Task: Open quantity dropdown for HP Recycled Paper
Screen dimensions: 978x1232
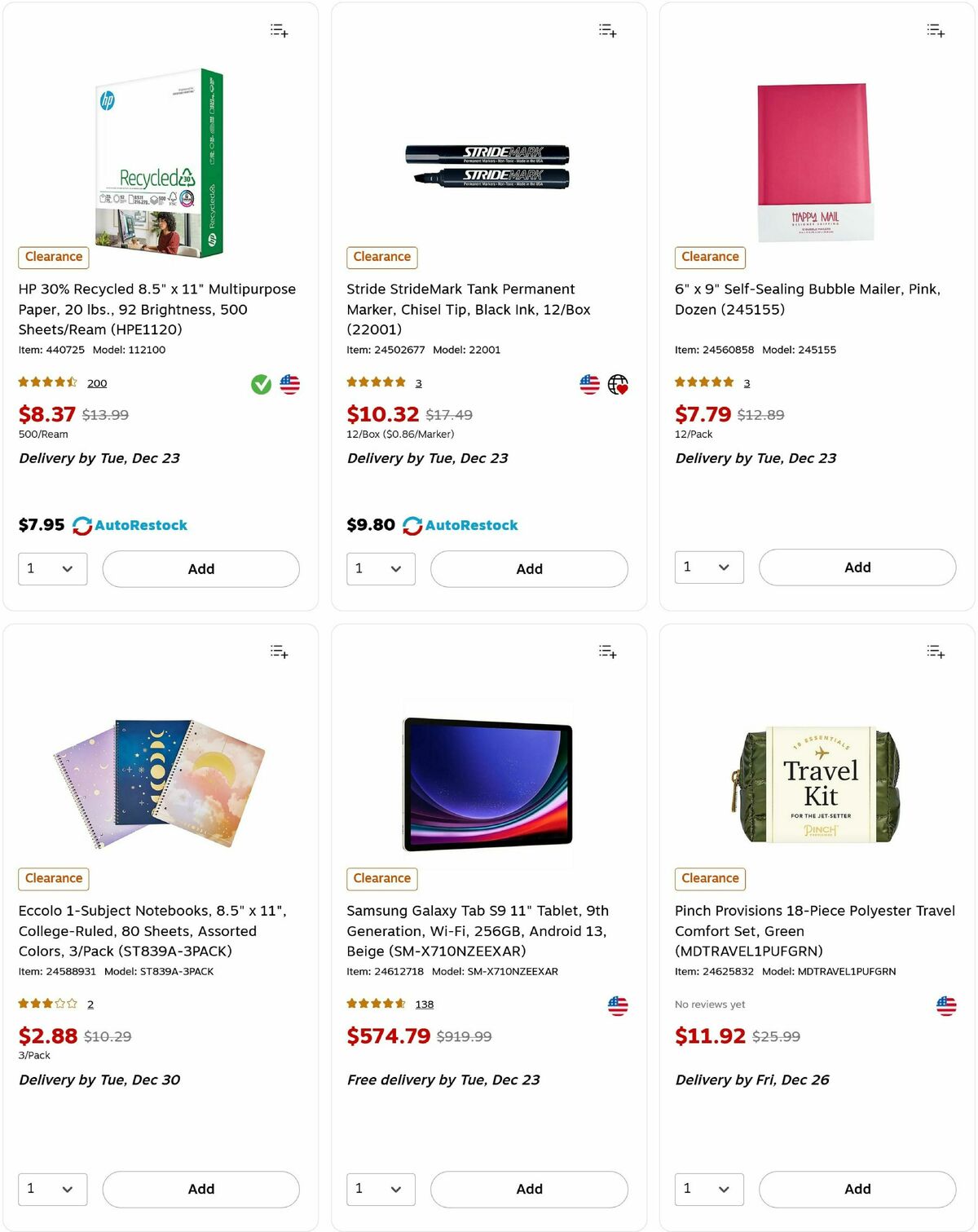Action: click(x=52, y=569)
